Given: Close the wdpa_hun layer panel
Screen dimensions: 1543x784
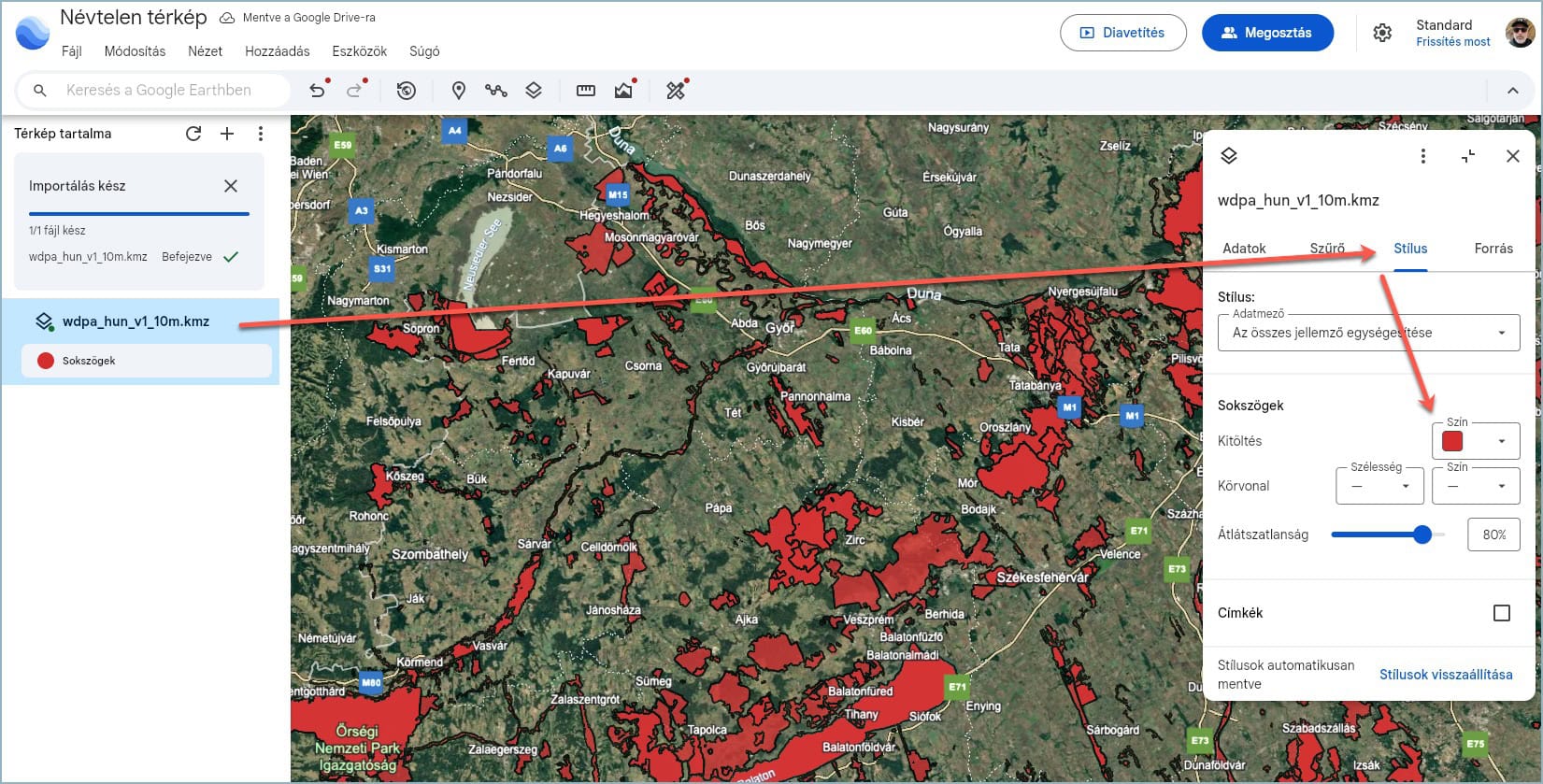Looking at the screenshot, I should (x=1513, y=156).
